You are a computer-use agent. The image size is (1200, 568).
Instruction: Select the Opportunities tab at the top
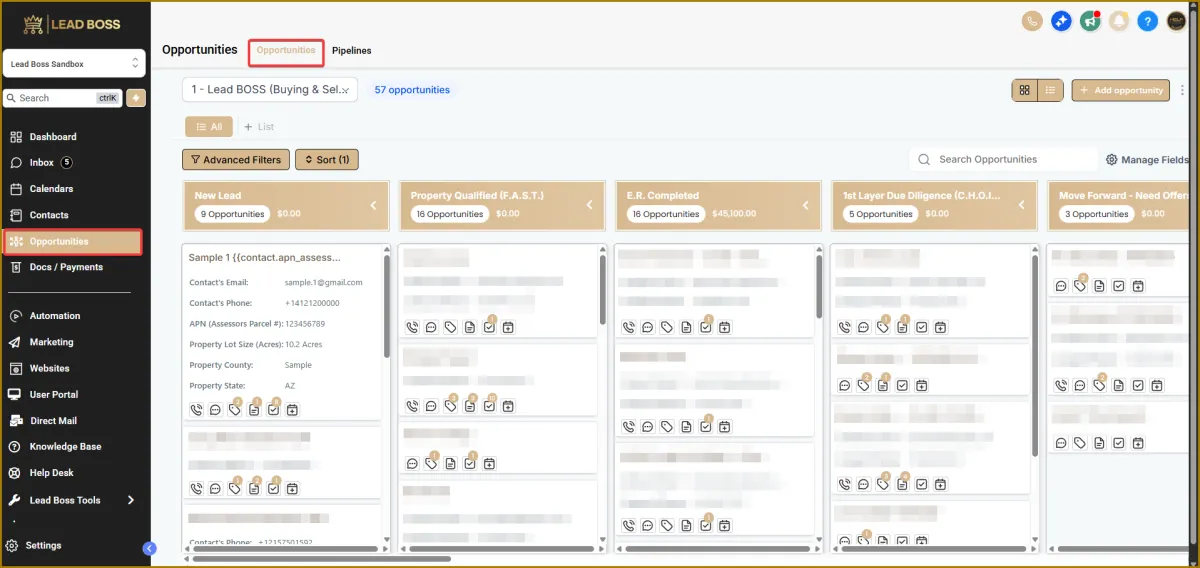point(286,50)
